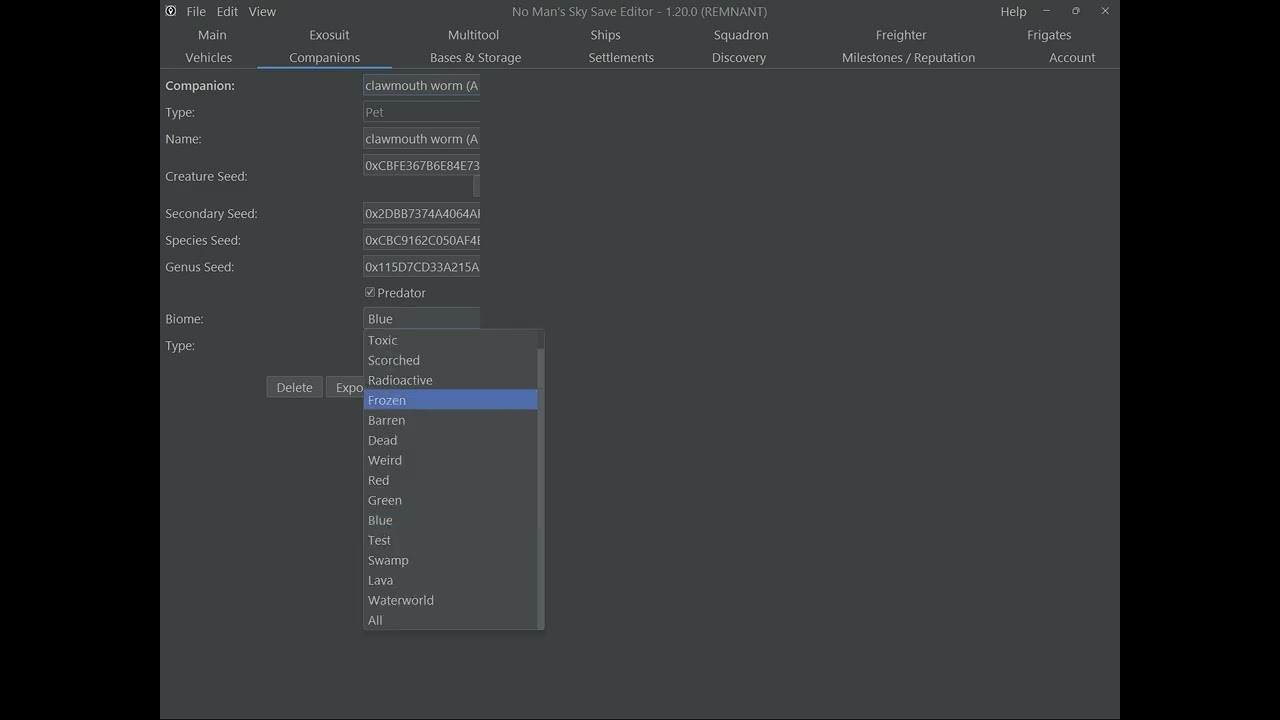Switch to the Multitool tab
The height and width of the screenshot is (720, 1280).
pos(473,35)
